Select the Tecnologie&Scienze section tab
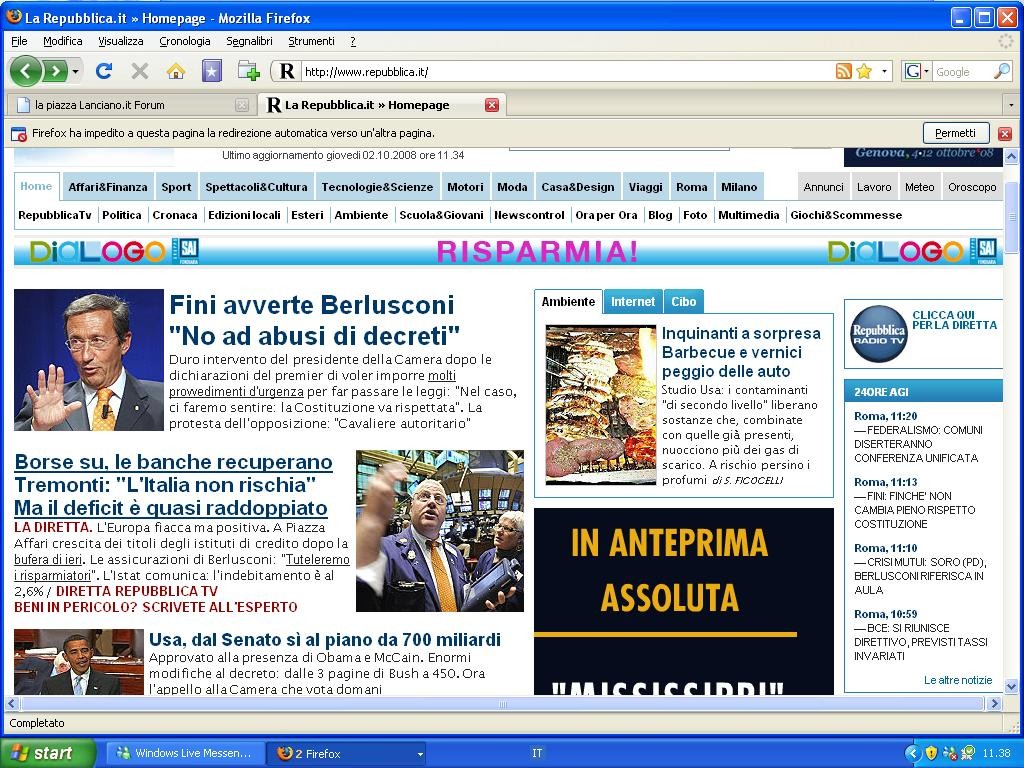 (377, 187)
